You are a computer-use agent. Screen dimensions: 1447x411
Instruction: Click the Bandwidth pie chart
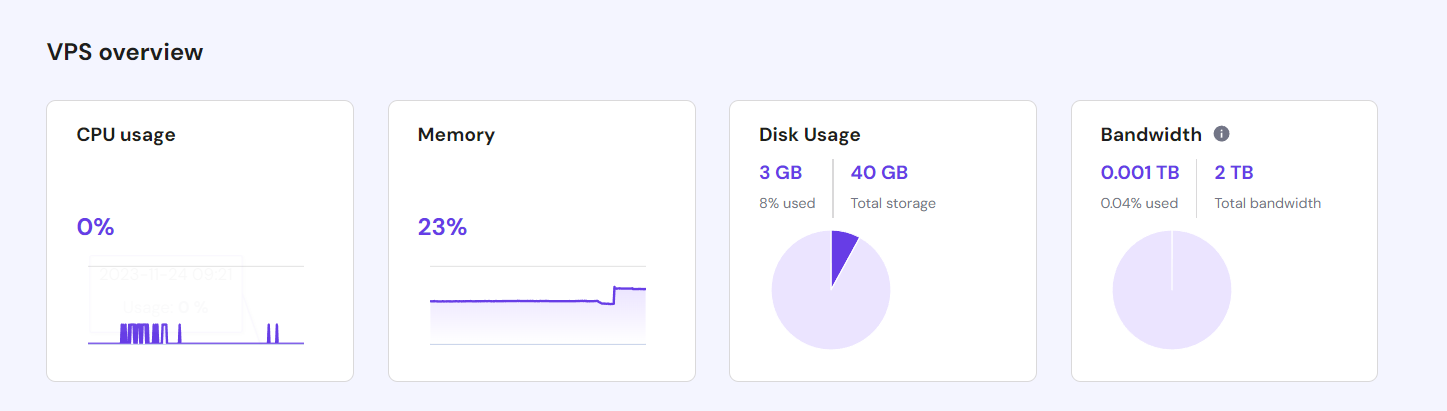coord(1172,290)
